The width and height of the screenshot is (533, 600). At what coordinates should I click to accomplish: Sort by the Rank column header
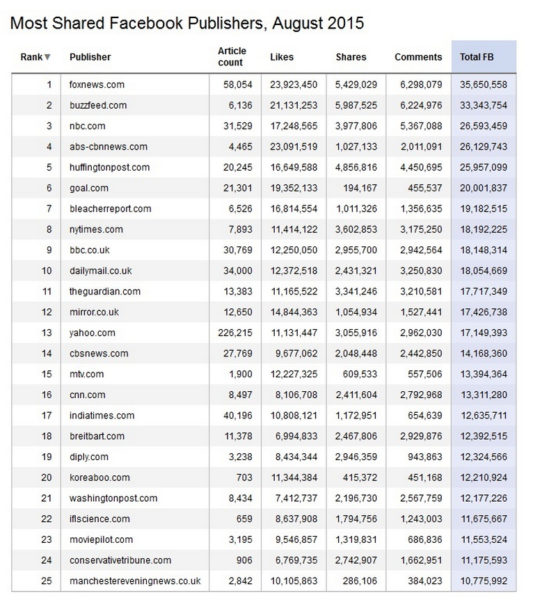pyautogui.click(x=35, y=57)
